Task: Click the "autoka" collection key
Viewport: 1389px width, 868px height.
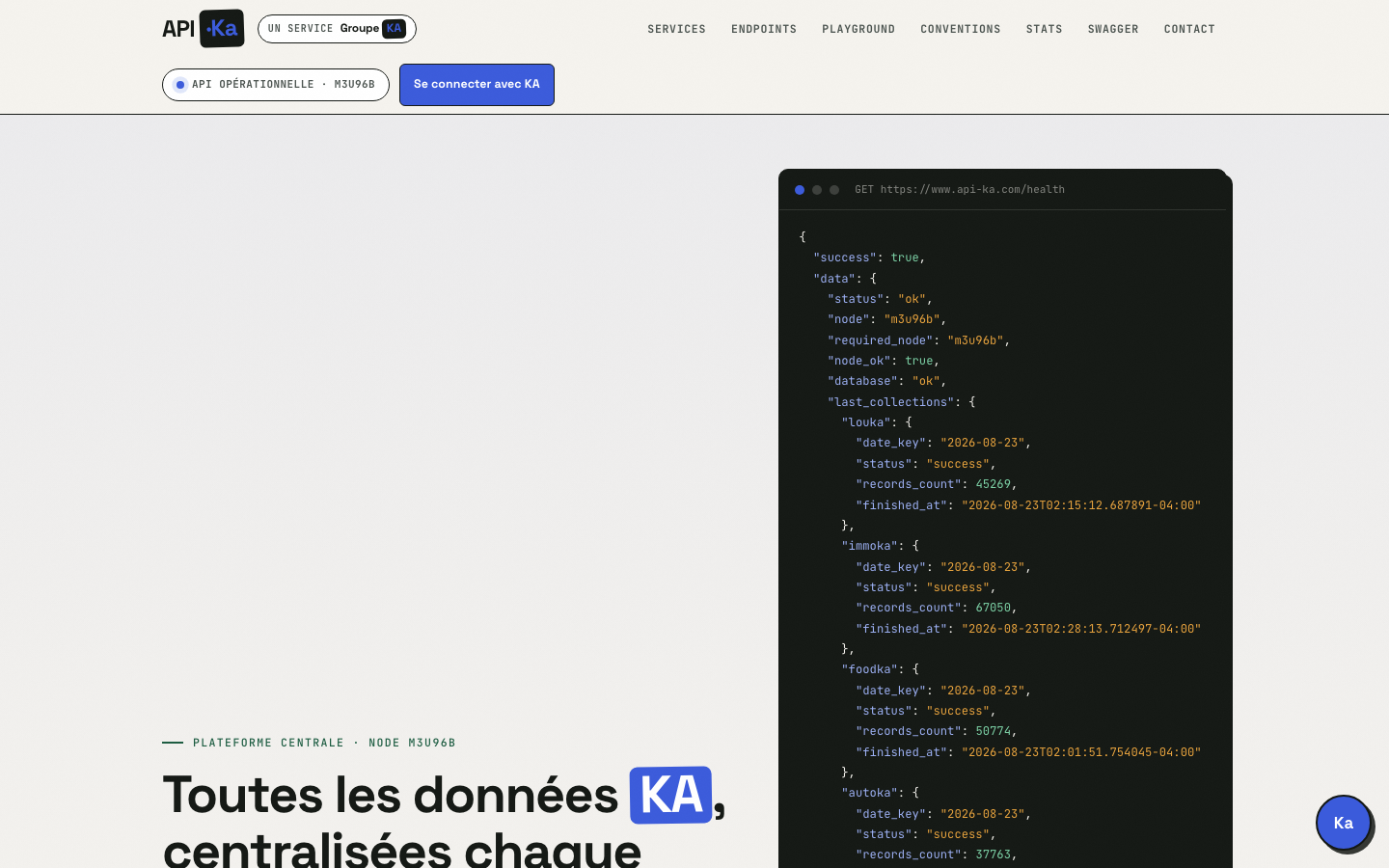Action: (872, 793)
